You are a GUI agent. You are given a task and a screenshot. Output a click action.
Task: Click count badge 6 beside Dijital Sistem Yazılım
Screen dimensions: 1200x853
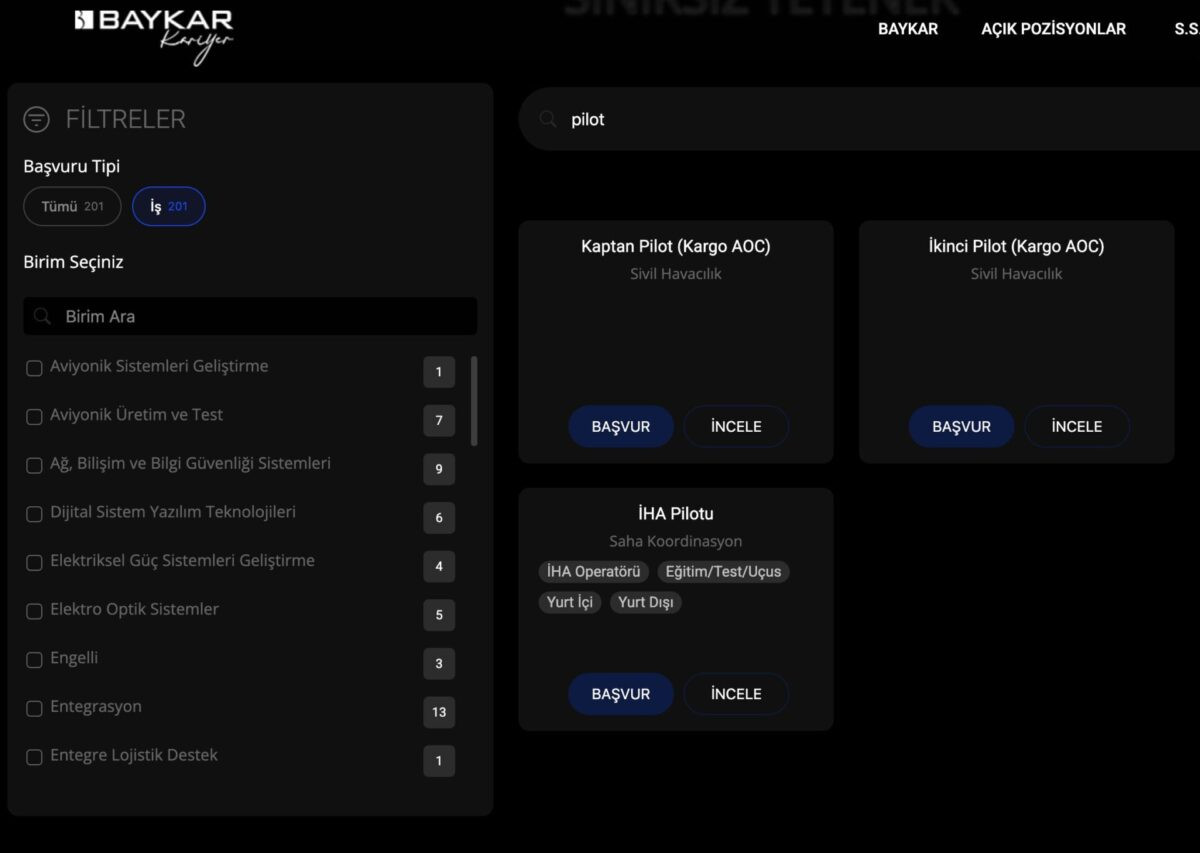point(439,518)
